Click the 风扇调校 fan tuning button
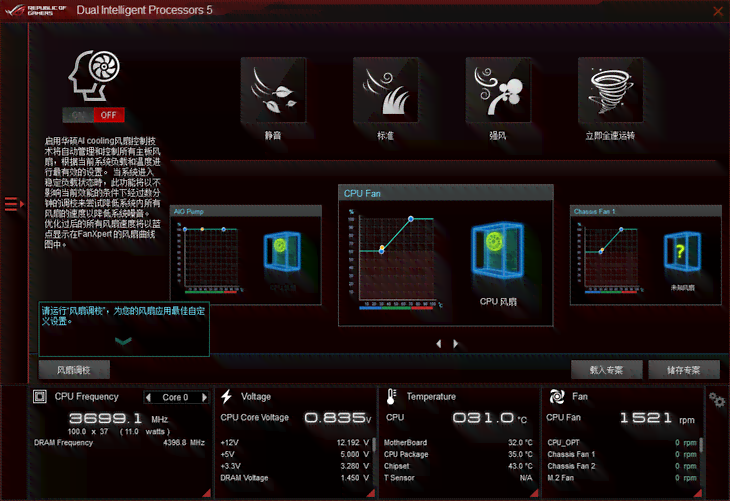Image resolution: width=730 pixels, height=501 pixels. point(74,370)
